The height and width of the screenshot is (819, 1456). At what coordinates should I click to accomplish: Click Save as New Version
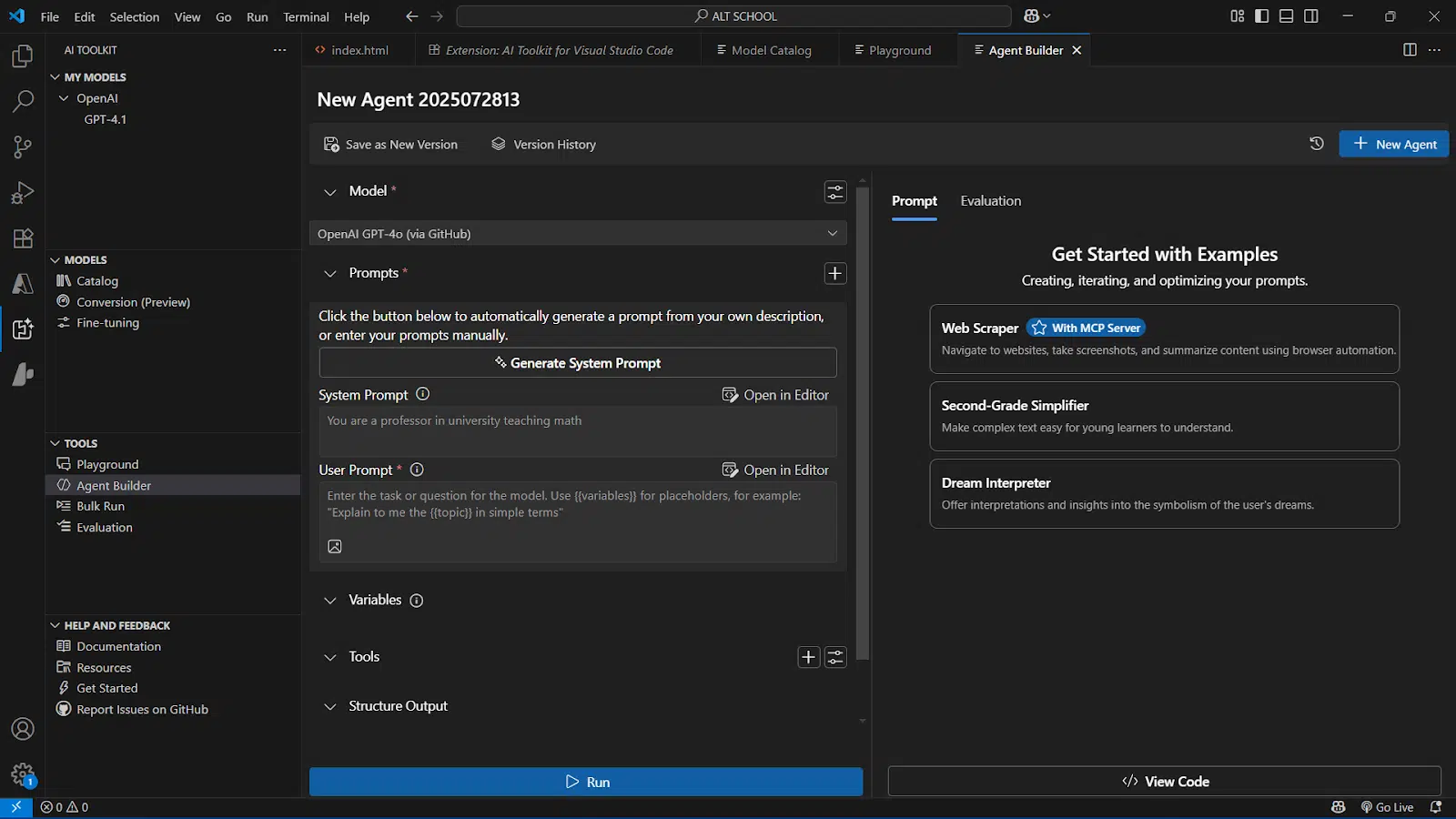pyautogui.click(x=391, y=145)
